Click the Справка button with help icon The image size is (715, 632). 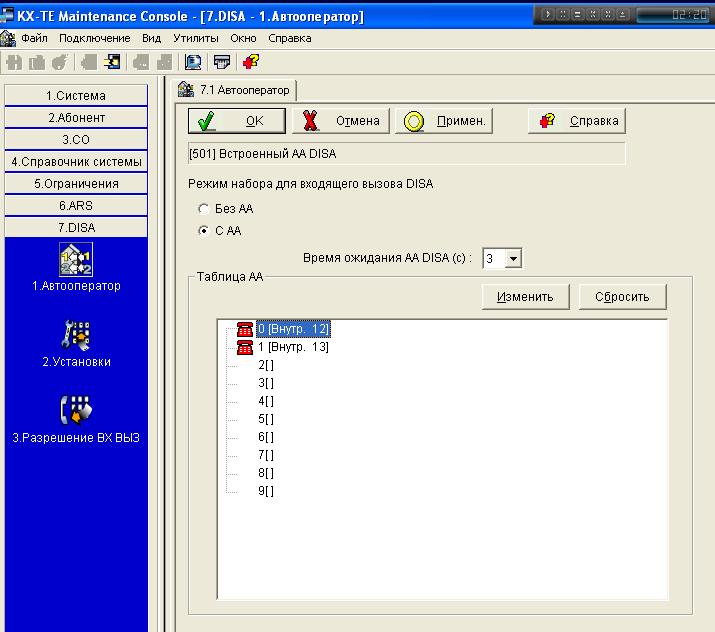click(577, 121)
